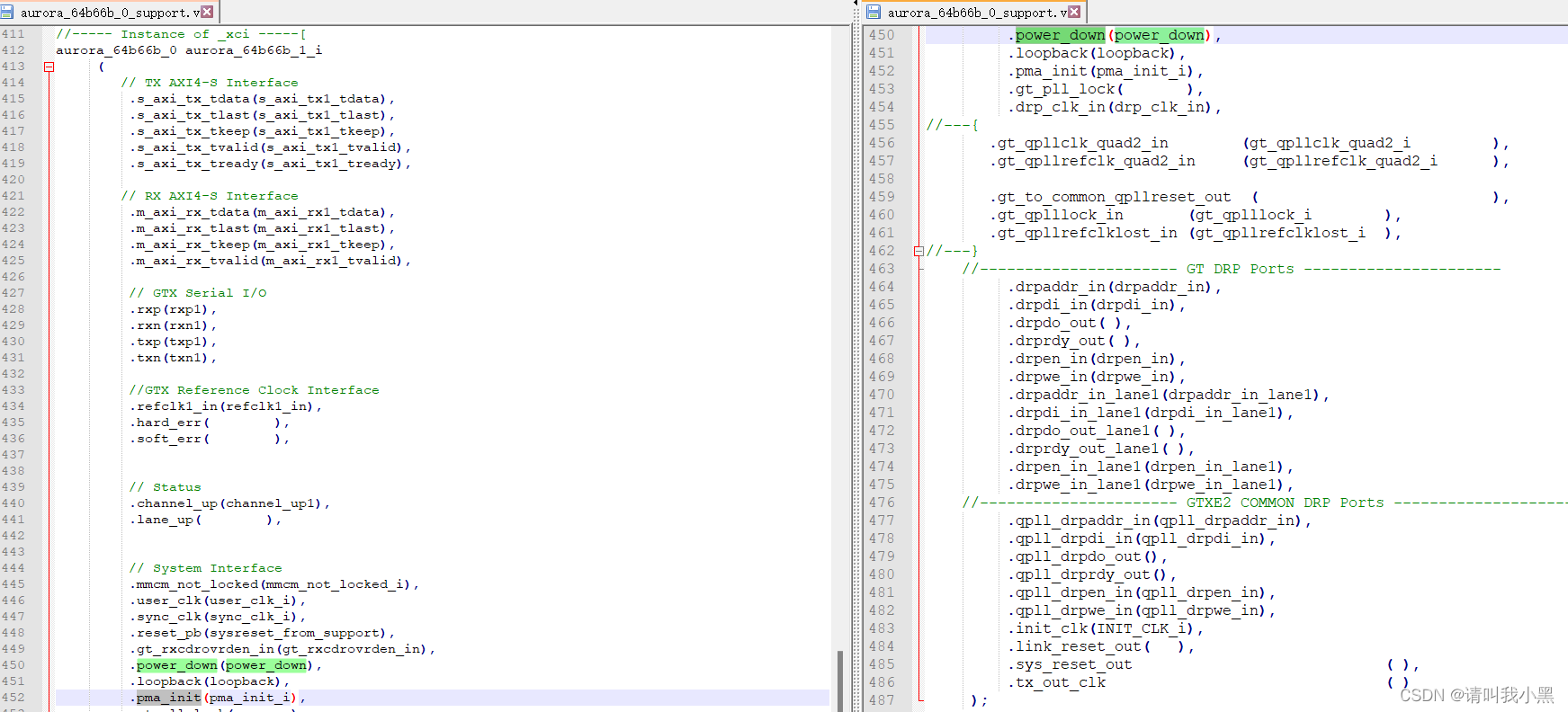Click the '.gt_qplllock_in' port line

tap(1196, 215)
